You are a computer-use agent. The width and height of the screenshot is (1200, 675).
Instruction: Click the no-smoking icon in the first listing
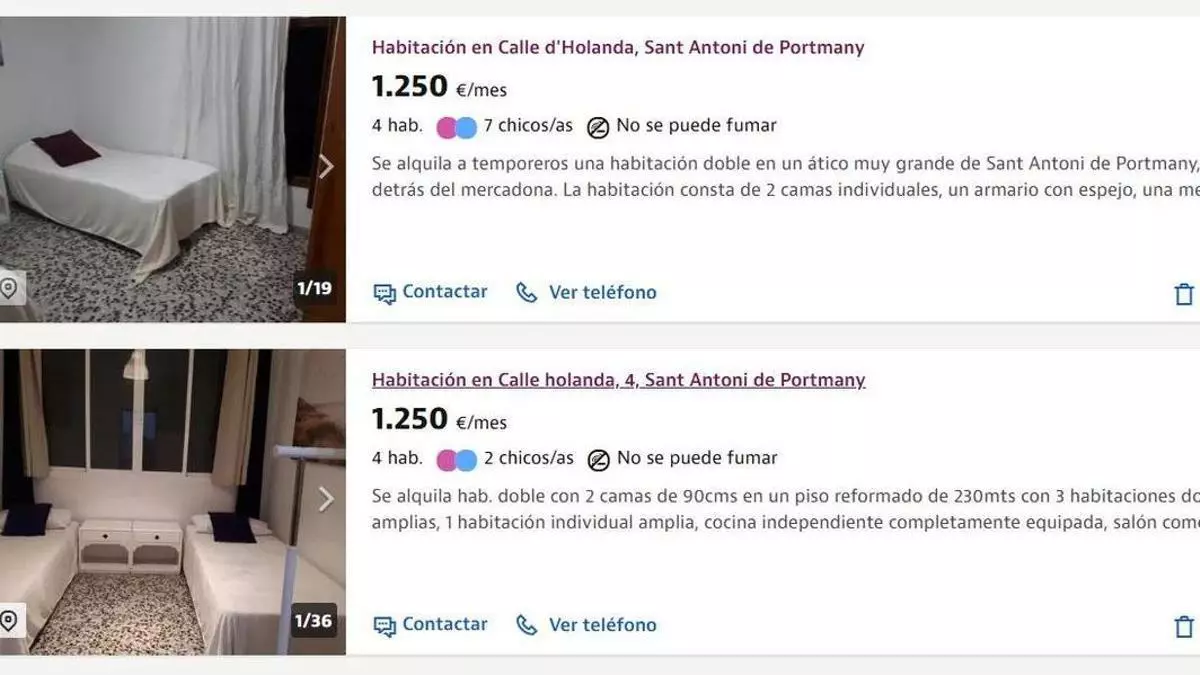click(598, 127)
